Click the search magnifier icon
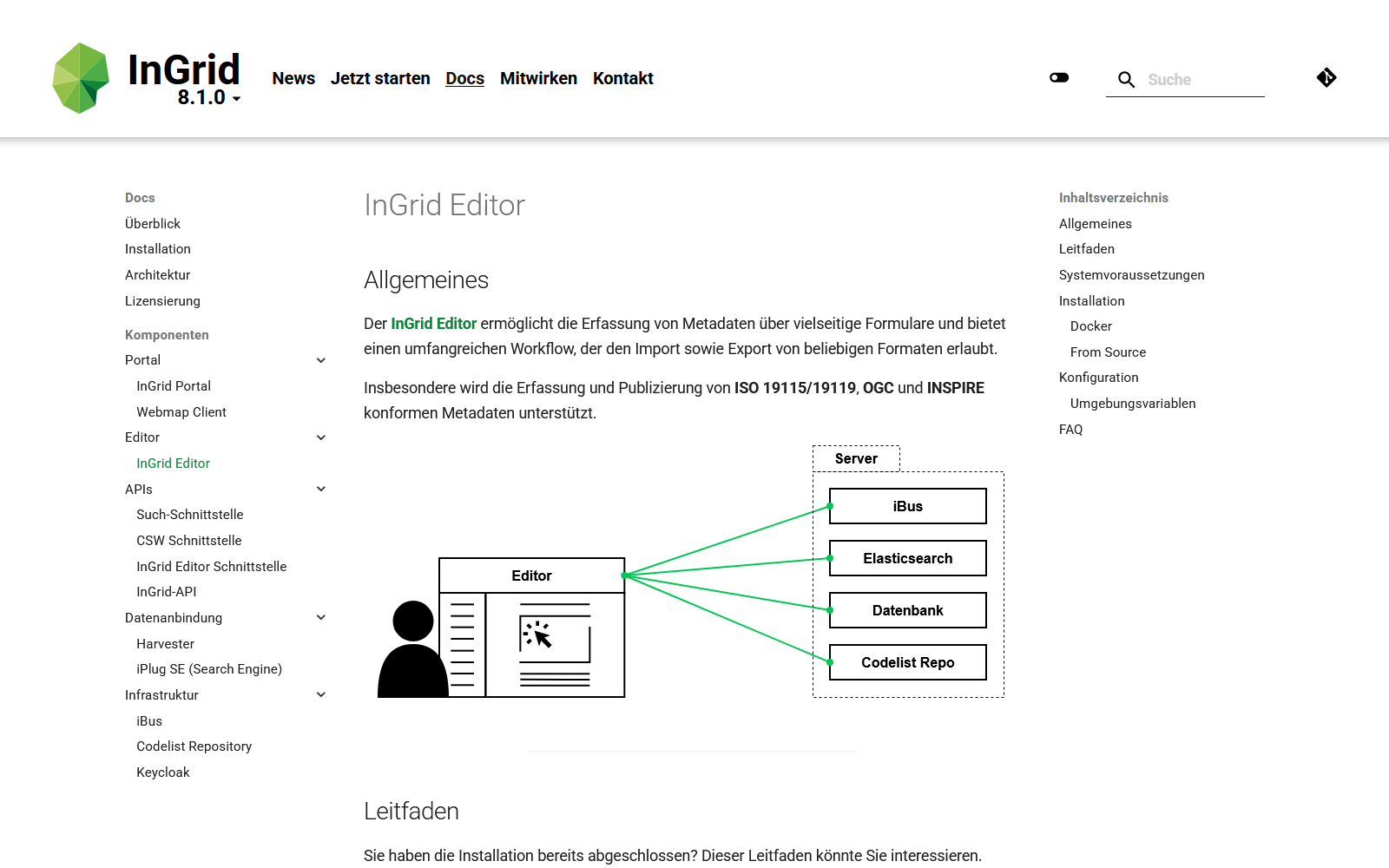 point(1126,80)
